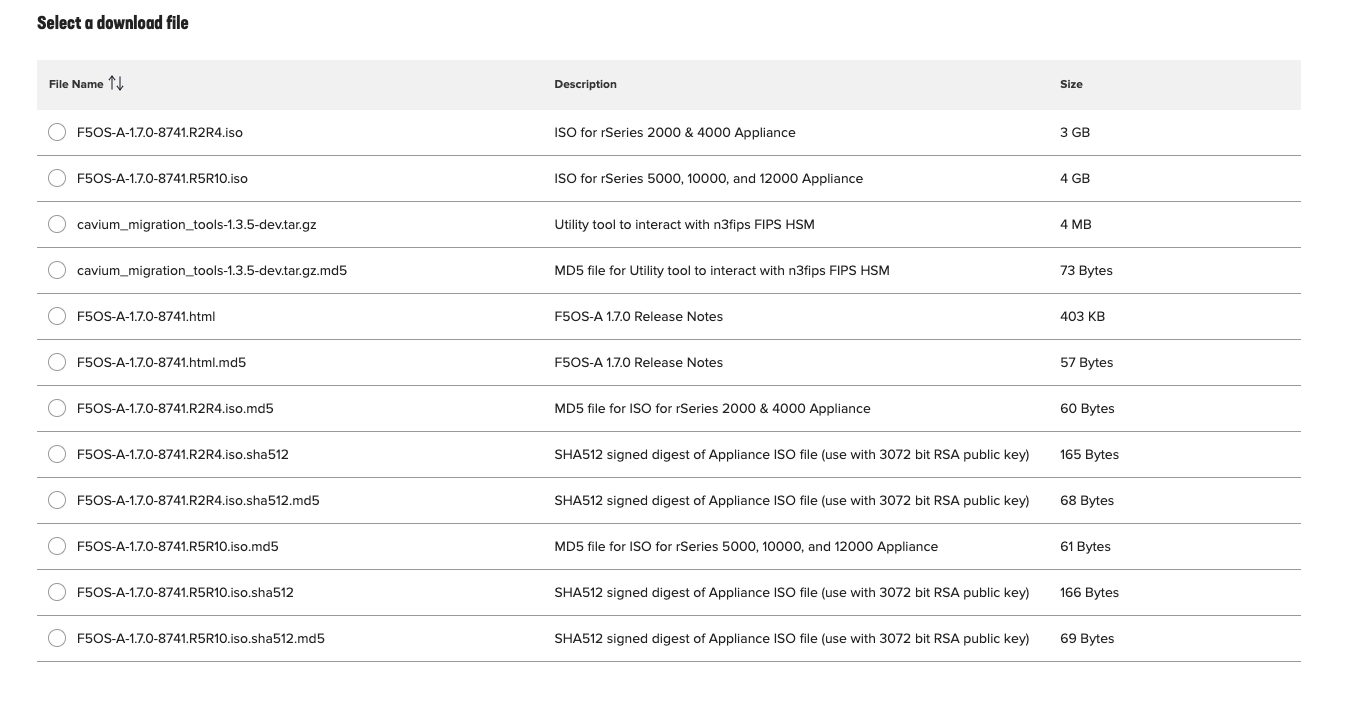Click the 'Select a download file' heading
The image size is (1352, 708).
113,22
